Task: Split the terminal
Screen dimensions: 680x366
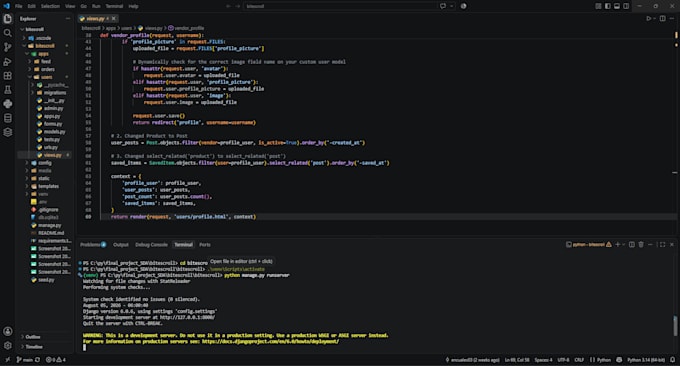Action: click(632, 245)
